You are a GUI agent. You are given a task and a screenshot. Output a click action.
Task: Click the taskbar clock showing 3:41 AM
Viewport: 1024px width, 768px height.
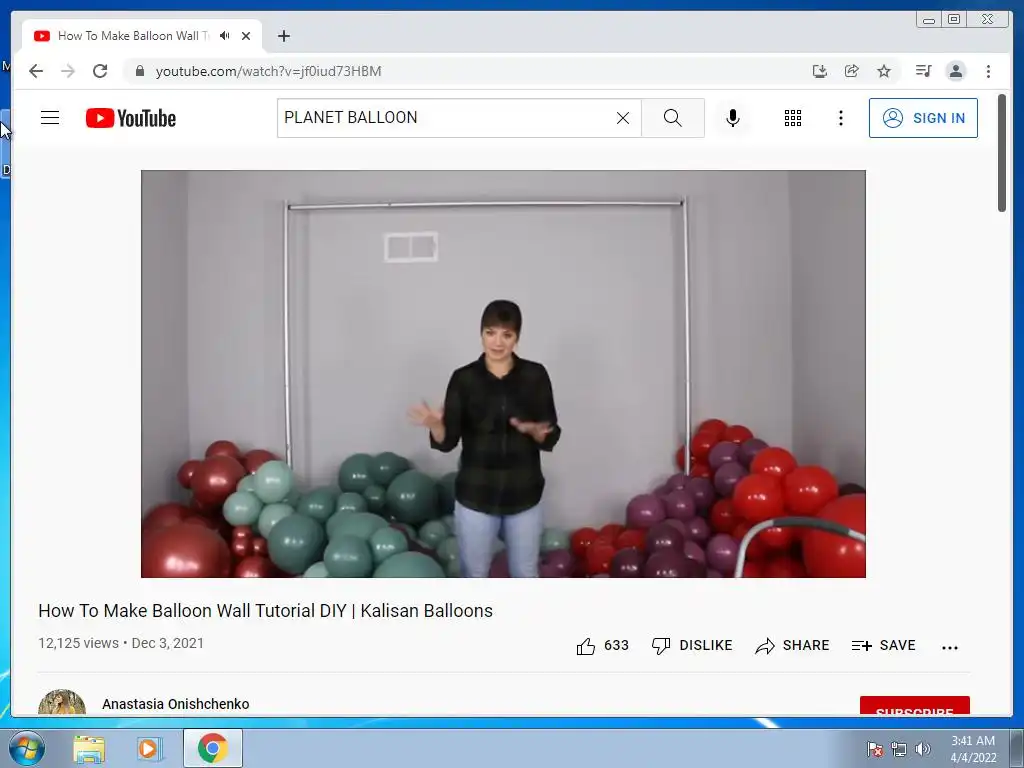973,749
